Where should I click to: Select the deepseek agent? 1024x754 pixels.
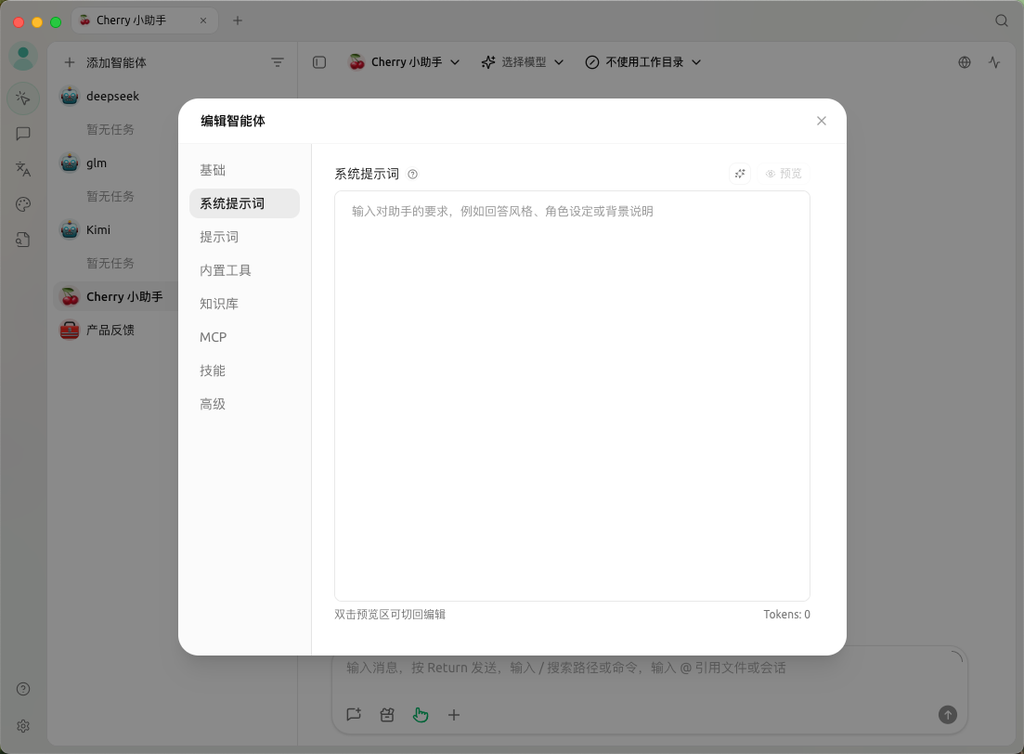(115, 96)
